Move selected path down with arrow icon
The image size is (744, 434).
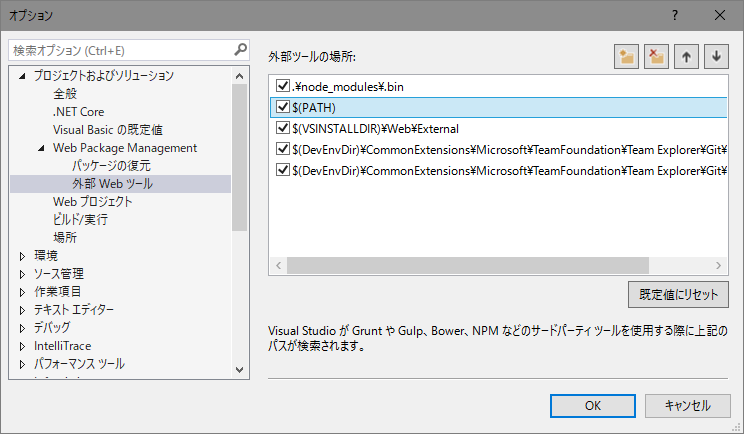click(x=716, y=57)
